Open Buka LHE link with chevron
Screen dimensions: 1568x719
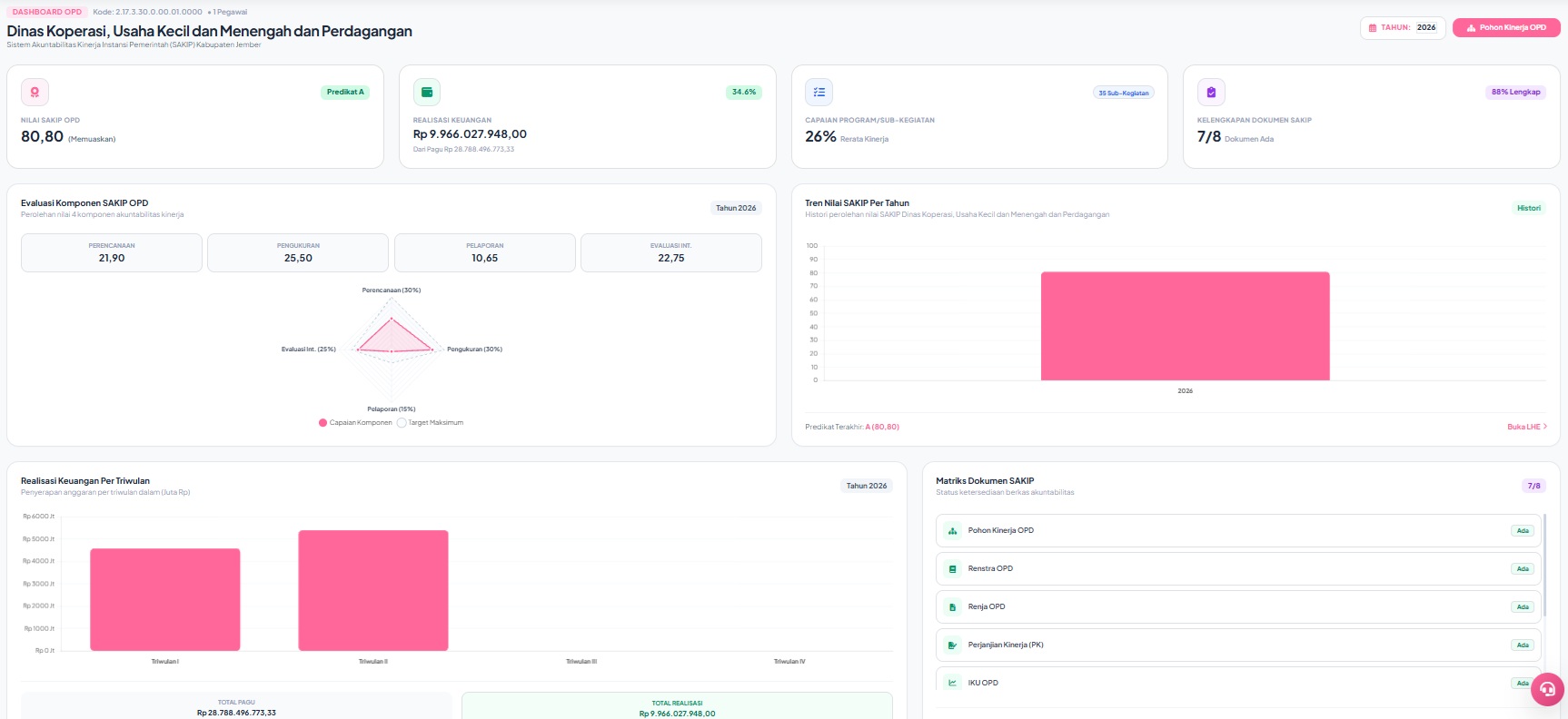[x=1527, y=427]
